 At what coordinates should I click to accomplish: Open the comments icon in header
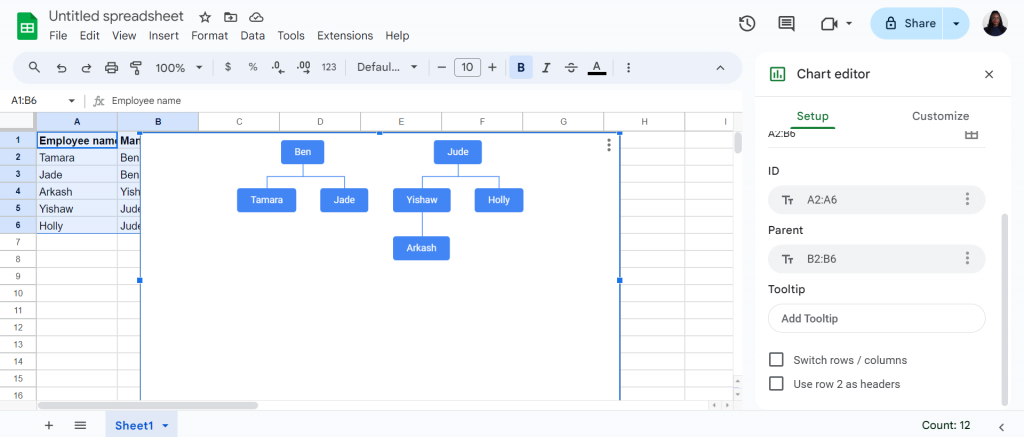tap(786, 24)
